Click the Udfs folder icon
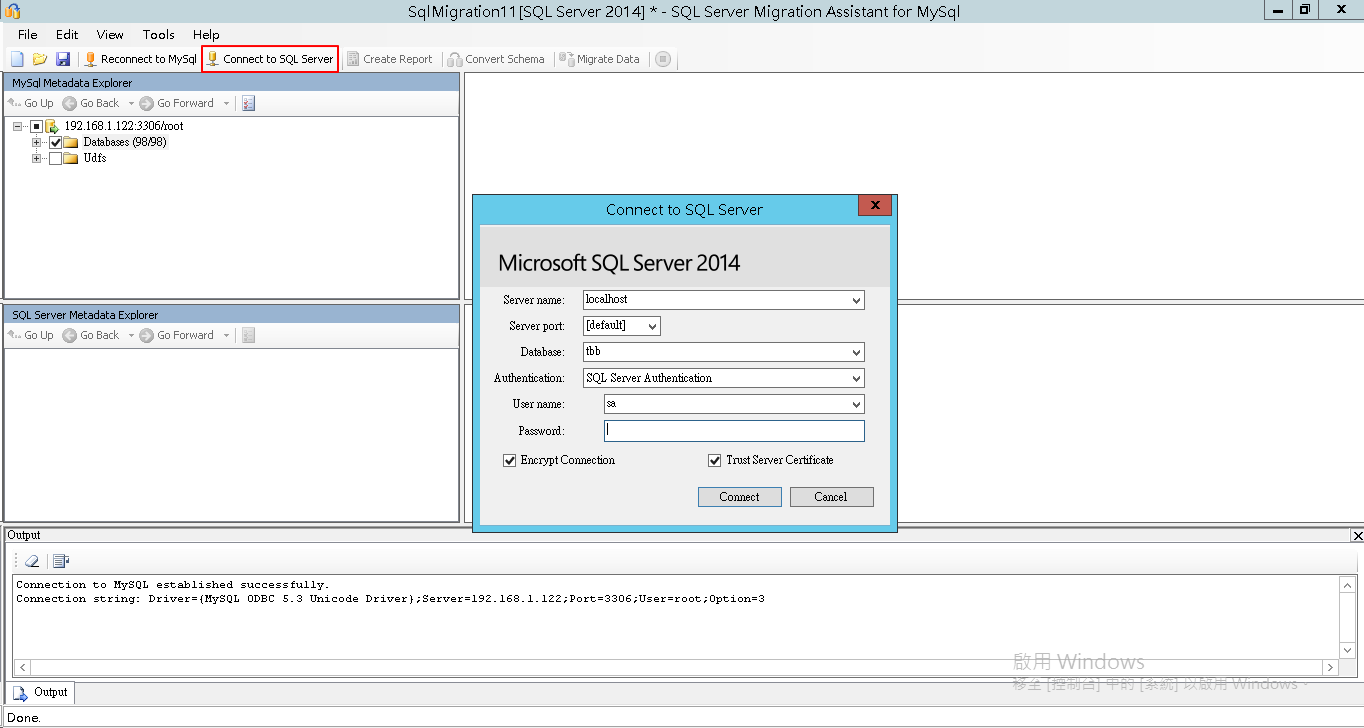The image size is (1364, 728). tap(71, 158)
